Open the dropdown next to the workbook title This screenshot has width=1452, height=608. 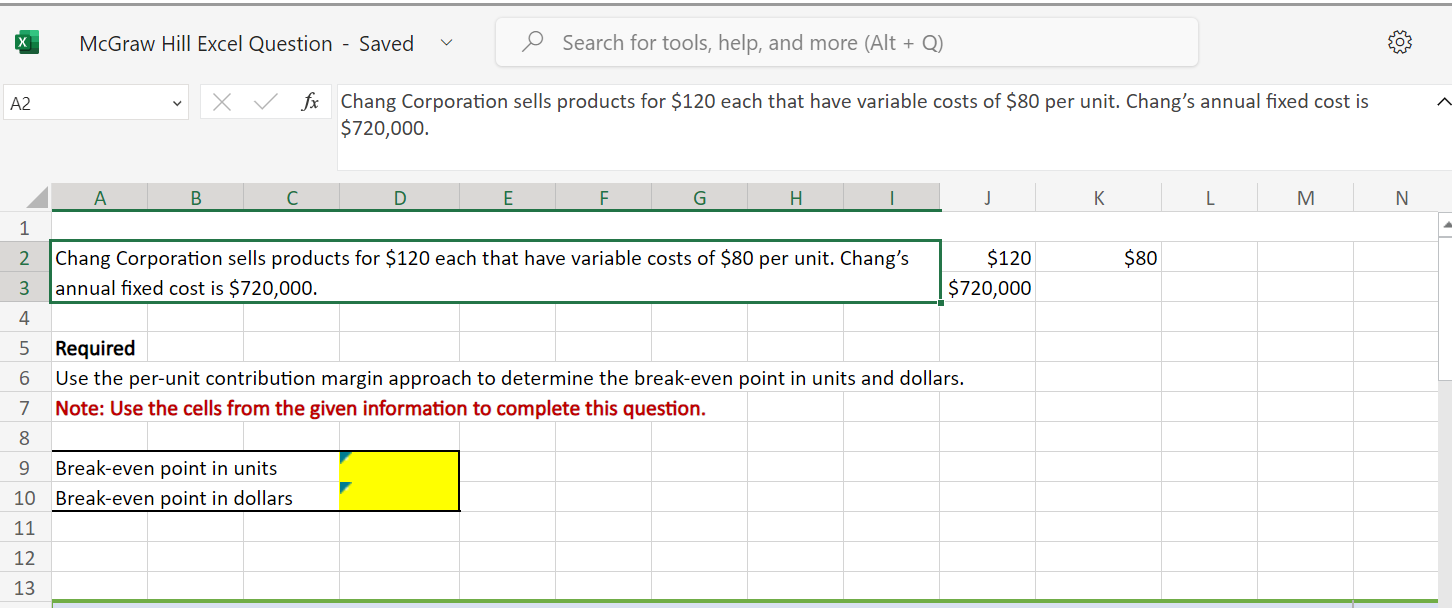tap(446, 42)
